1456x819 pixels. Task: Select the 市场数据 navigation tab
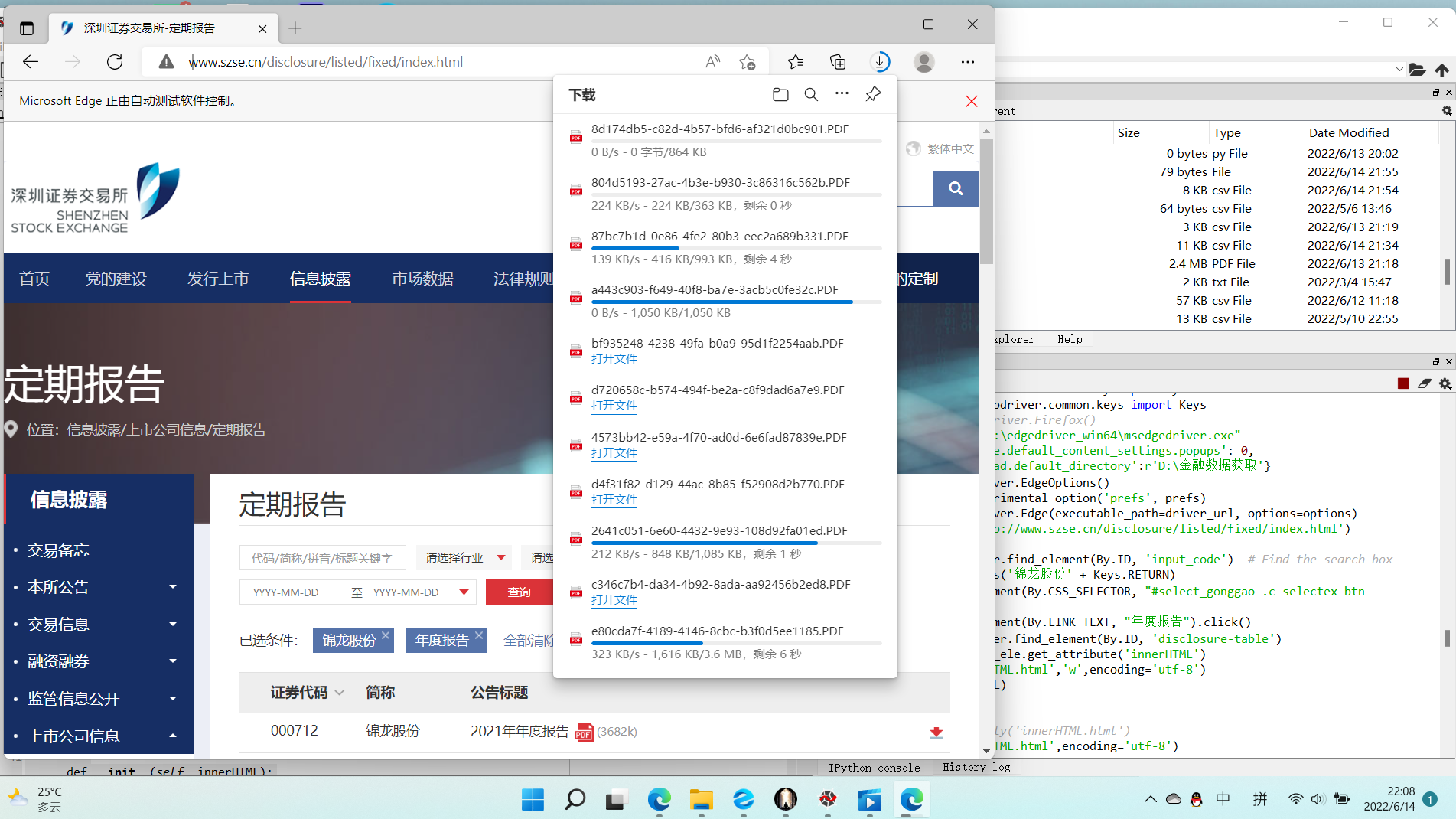point(422,279)
